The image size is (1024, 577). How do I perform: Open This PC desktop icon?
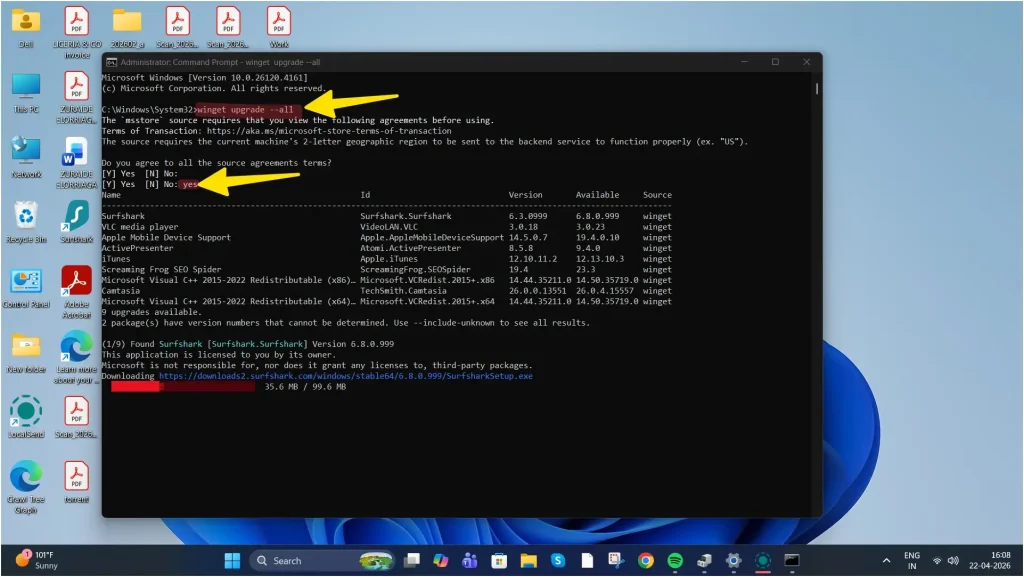[26, 93]
